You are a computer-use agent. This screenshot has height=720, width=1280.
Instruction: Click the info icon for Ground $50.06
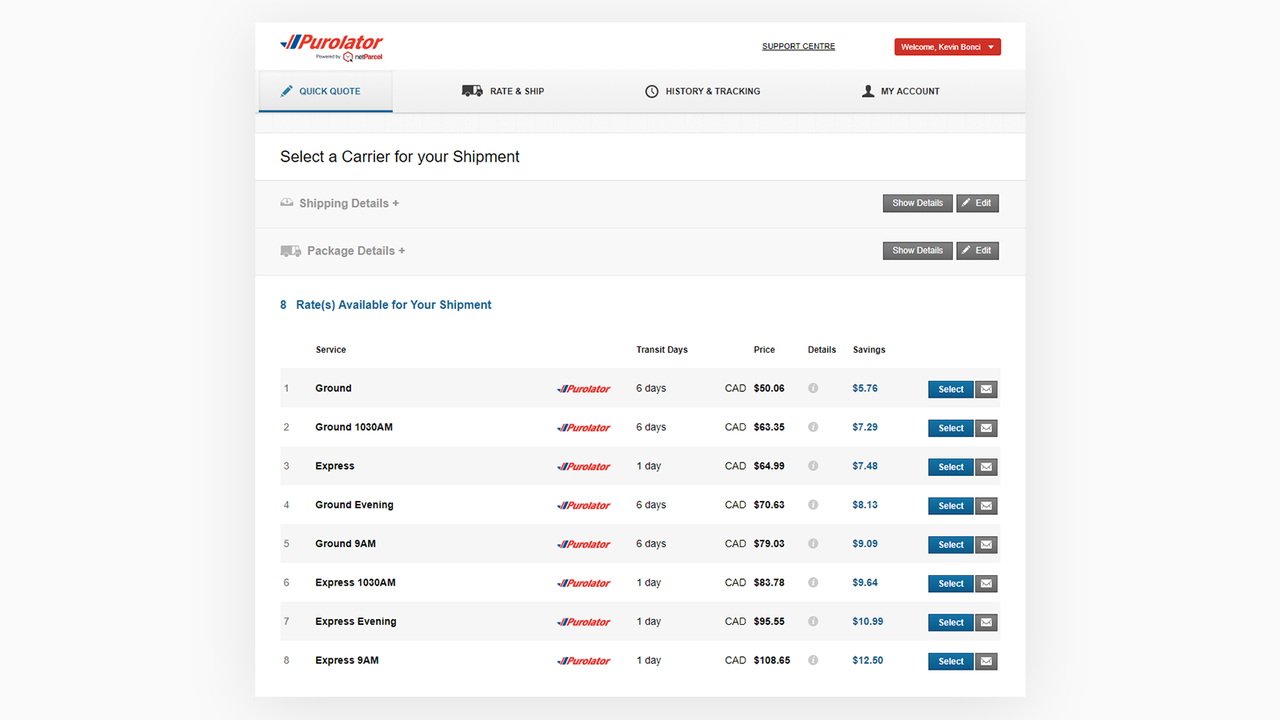point(813,388)
